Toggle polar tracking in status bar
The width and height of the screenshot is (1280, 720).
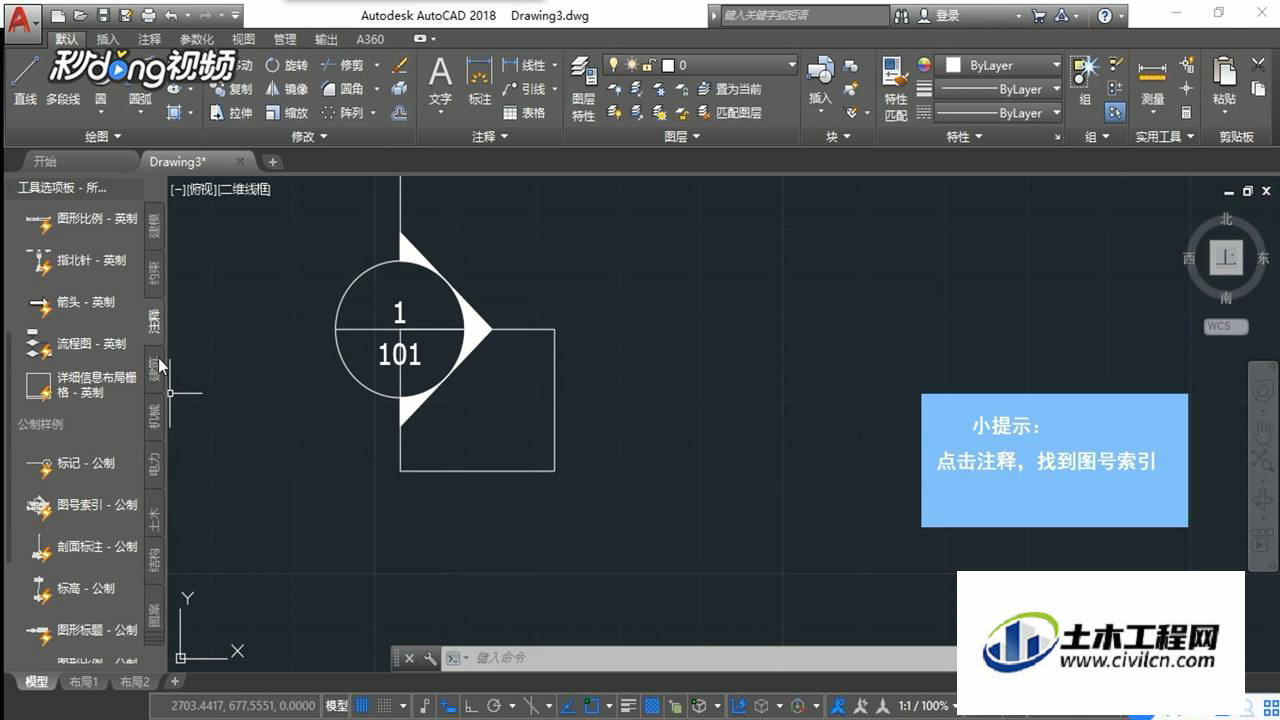pos(494,706)
